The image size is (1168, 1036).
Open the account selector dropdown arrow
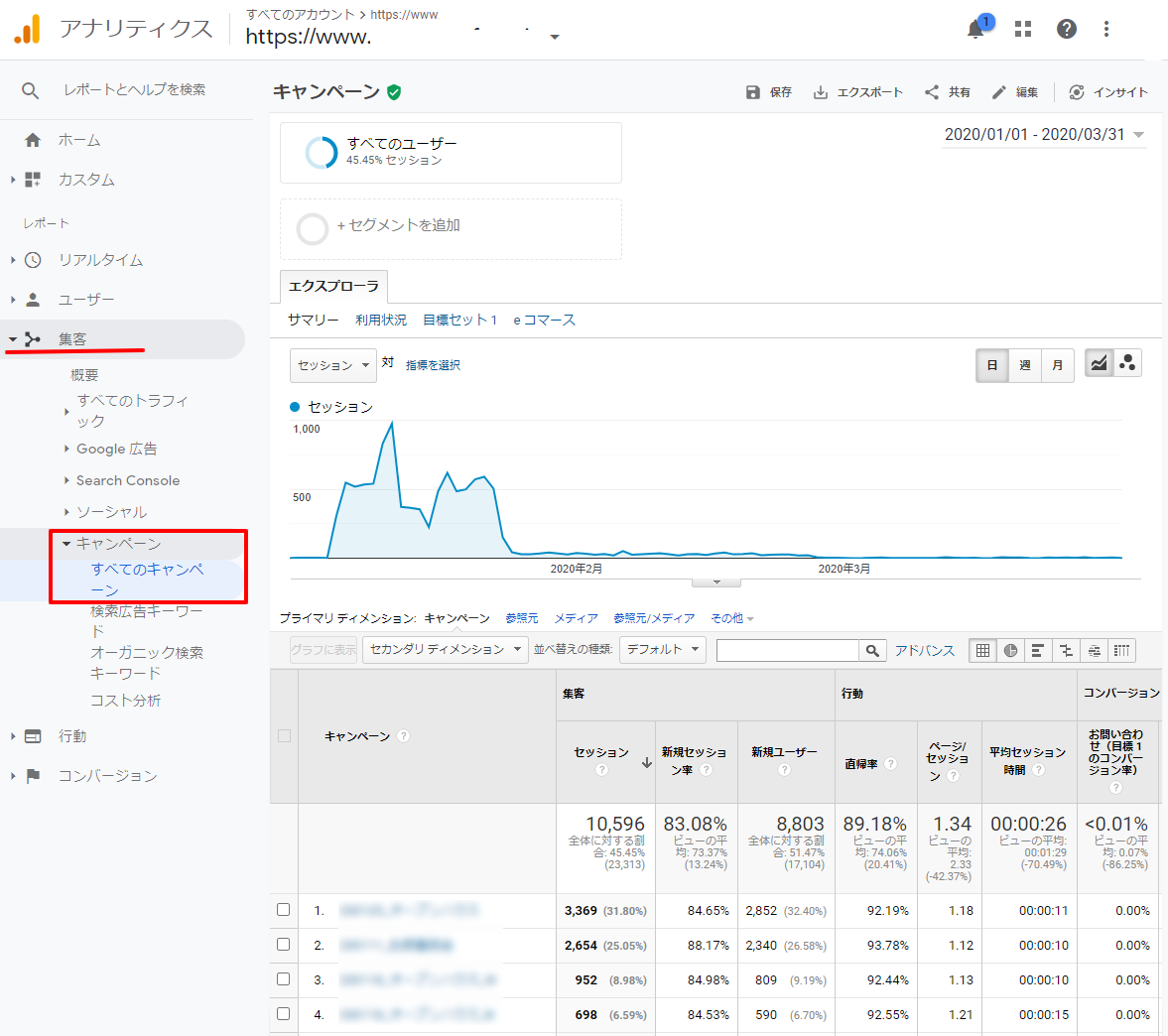tap(554, 37)
